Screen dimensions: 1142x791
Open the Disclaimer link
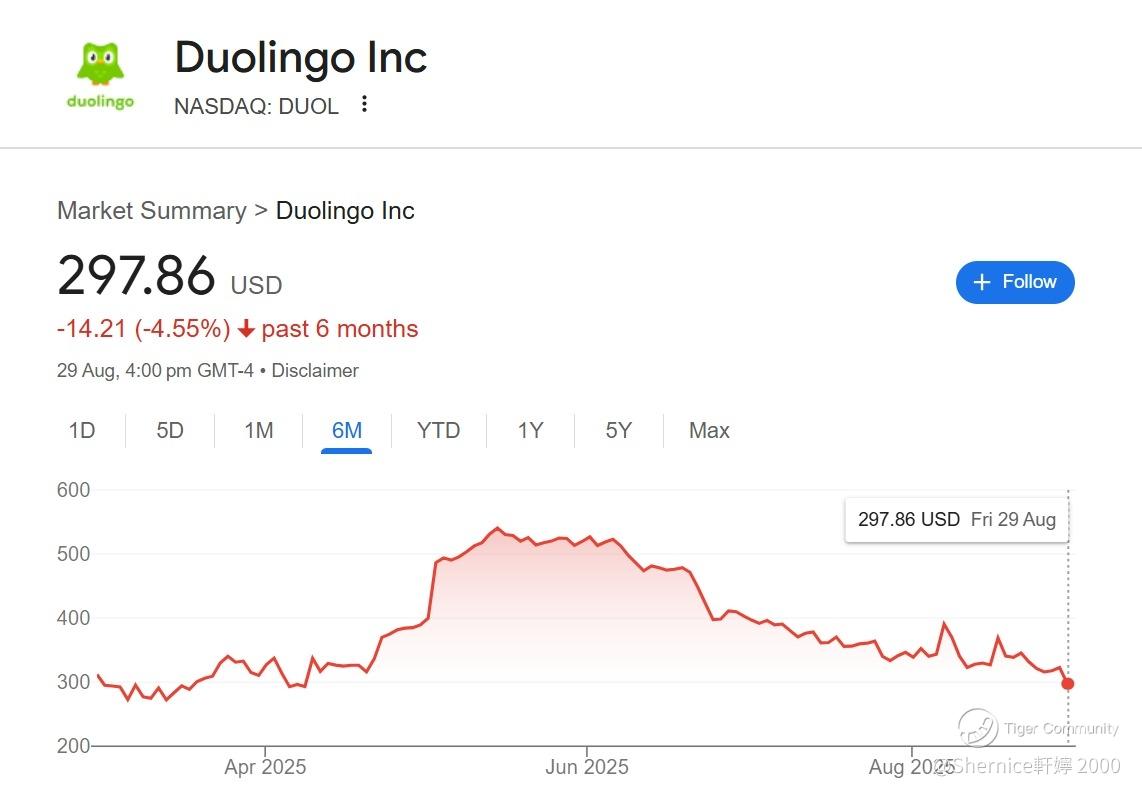(x=315, y=371)
